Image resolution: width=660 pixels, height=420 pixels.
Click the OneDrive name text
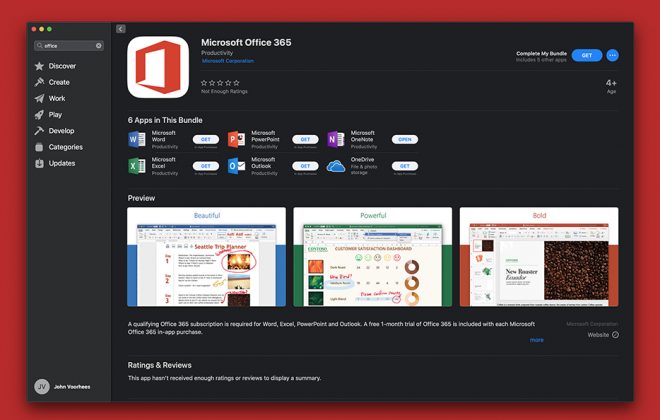click(362, 159)
